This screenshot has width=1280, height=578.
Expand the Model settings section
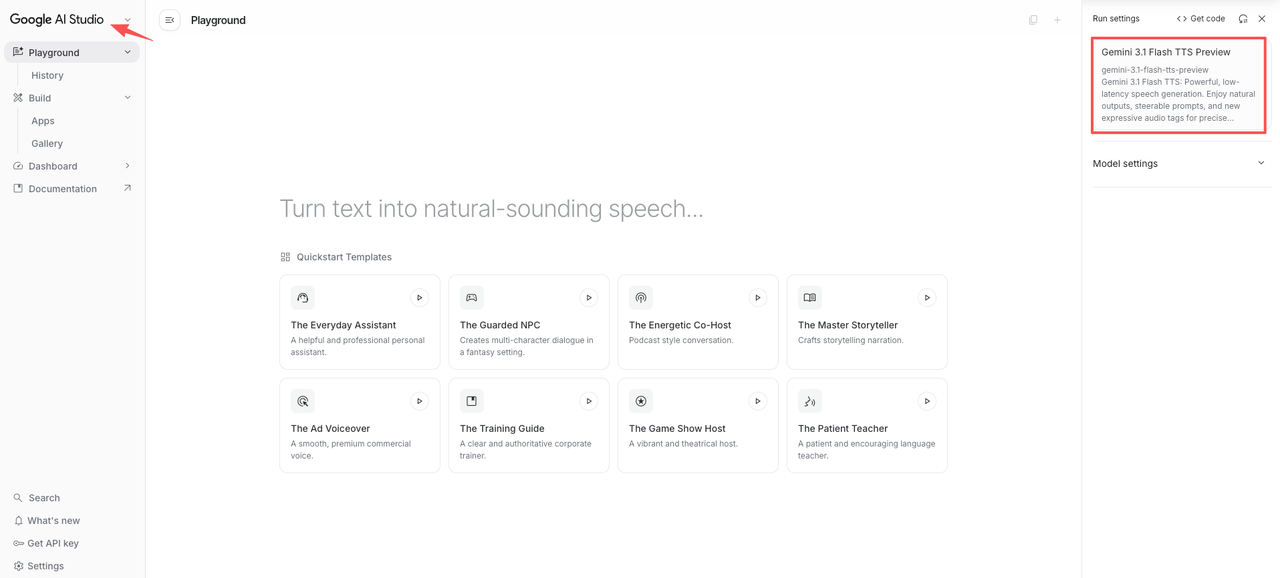(x=1180, y=163)
